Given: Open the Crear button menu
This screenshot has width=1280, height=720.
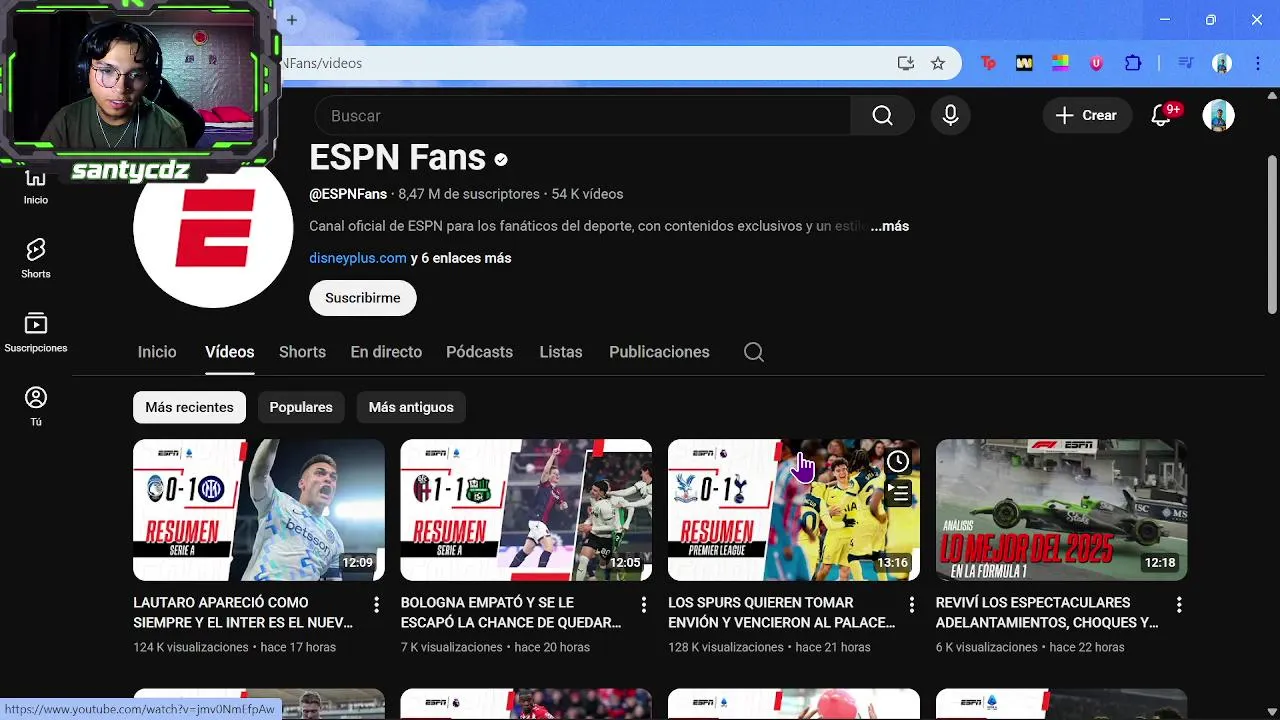Looking at the screenshot, I should point(1087,116).
